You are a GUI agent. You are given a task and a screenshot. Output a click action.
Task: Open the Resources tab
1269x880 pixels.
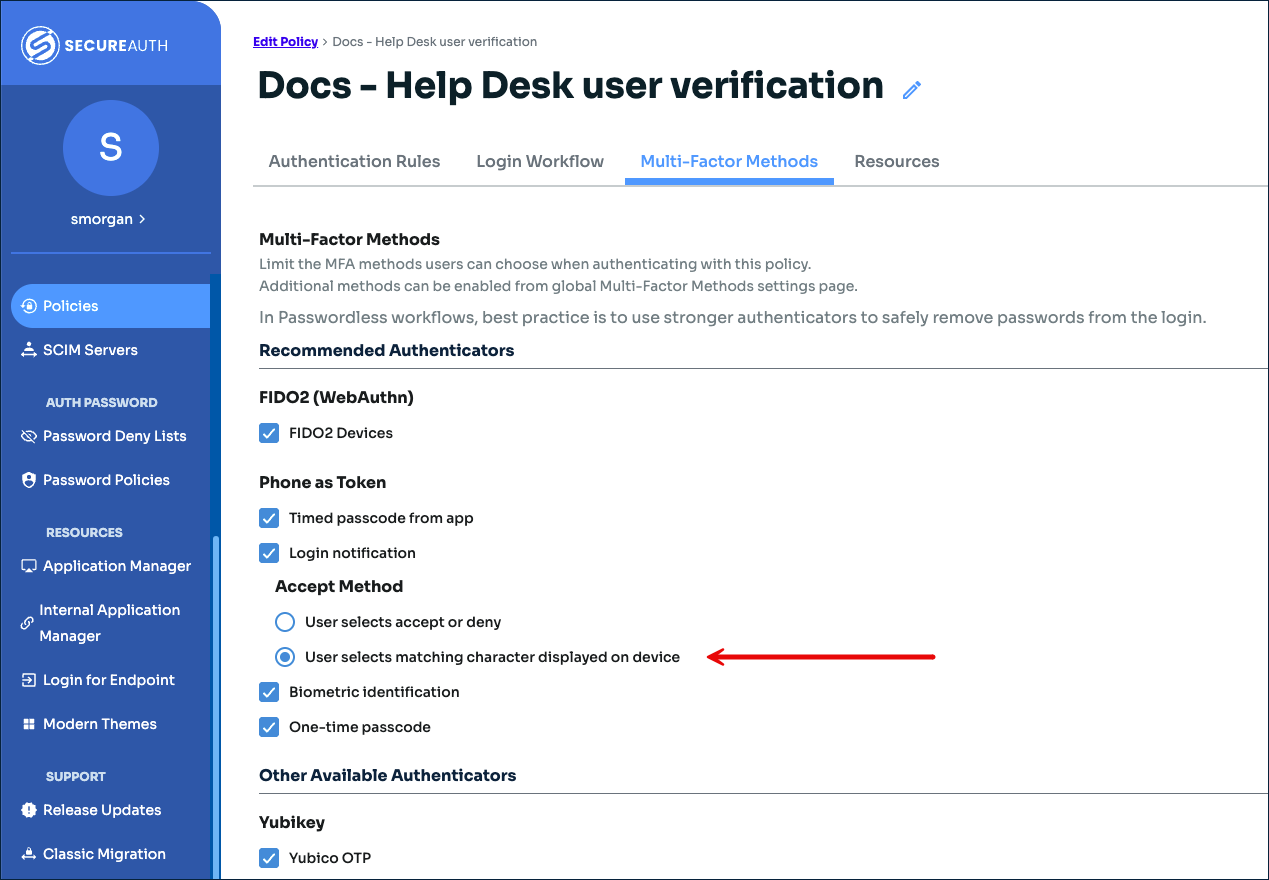tap(897, 161)
